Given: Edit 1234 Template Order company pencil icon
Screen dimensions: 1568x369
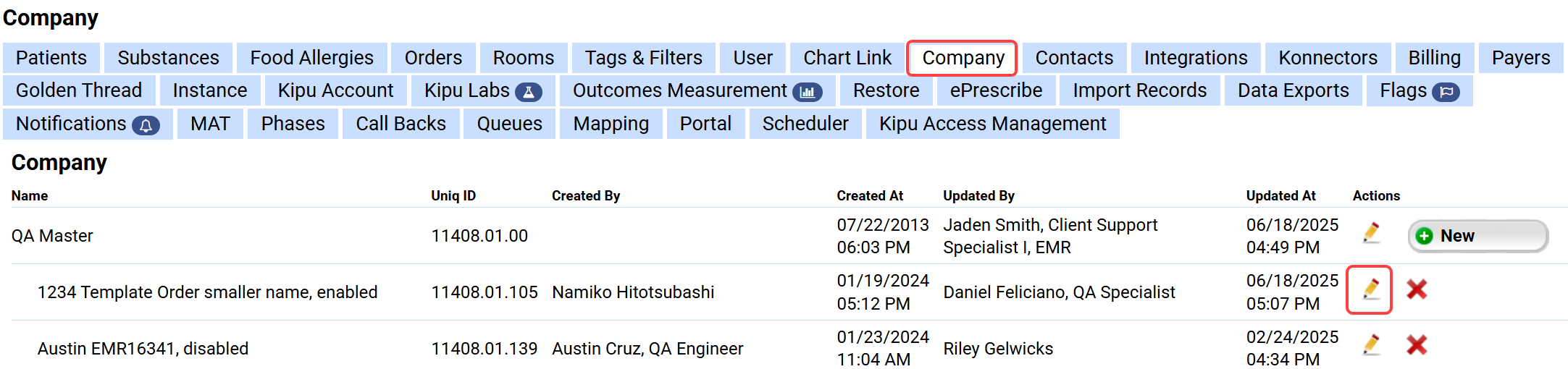Looking at the screenshot, I should pyautogui.click(x=1370, y=289).
